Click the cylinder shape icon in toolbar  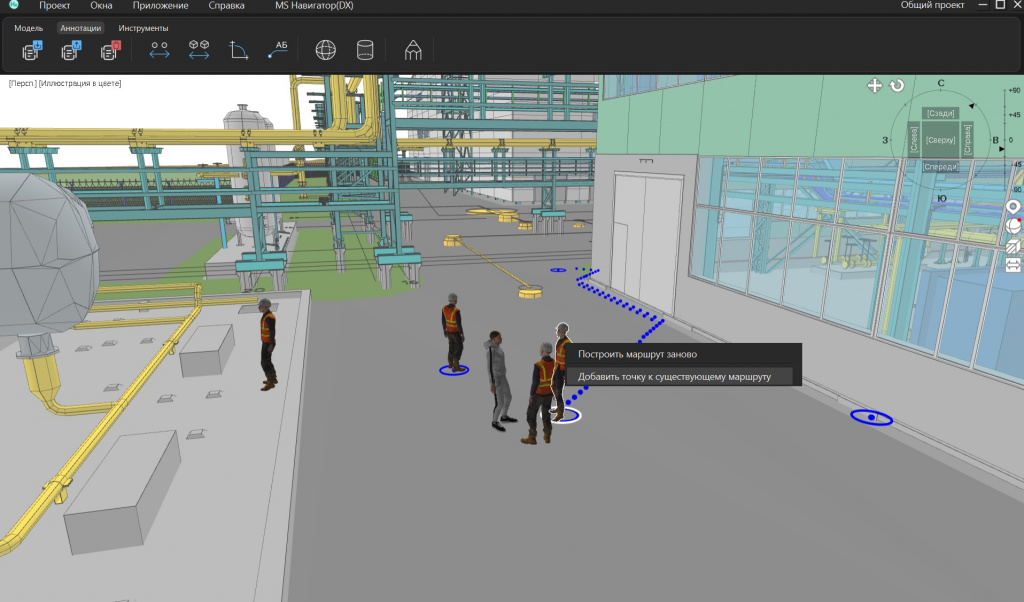coord(365,50)
